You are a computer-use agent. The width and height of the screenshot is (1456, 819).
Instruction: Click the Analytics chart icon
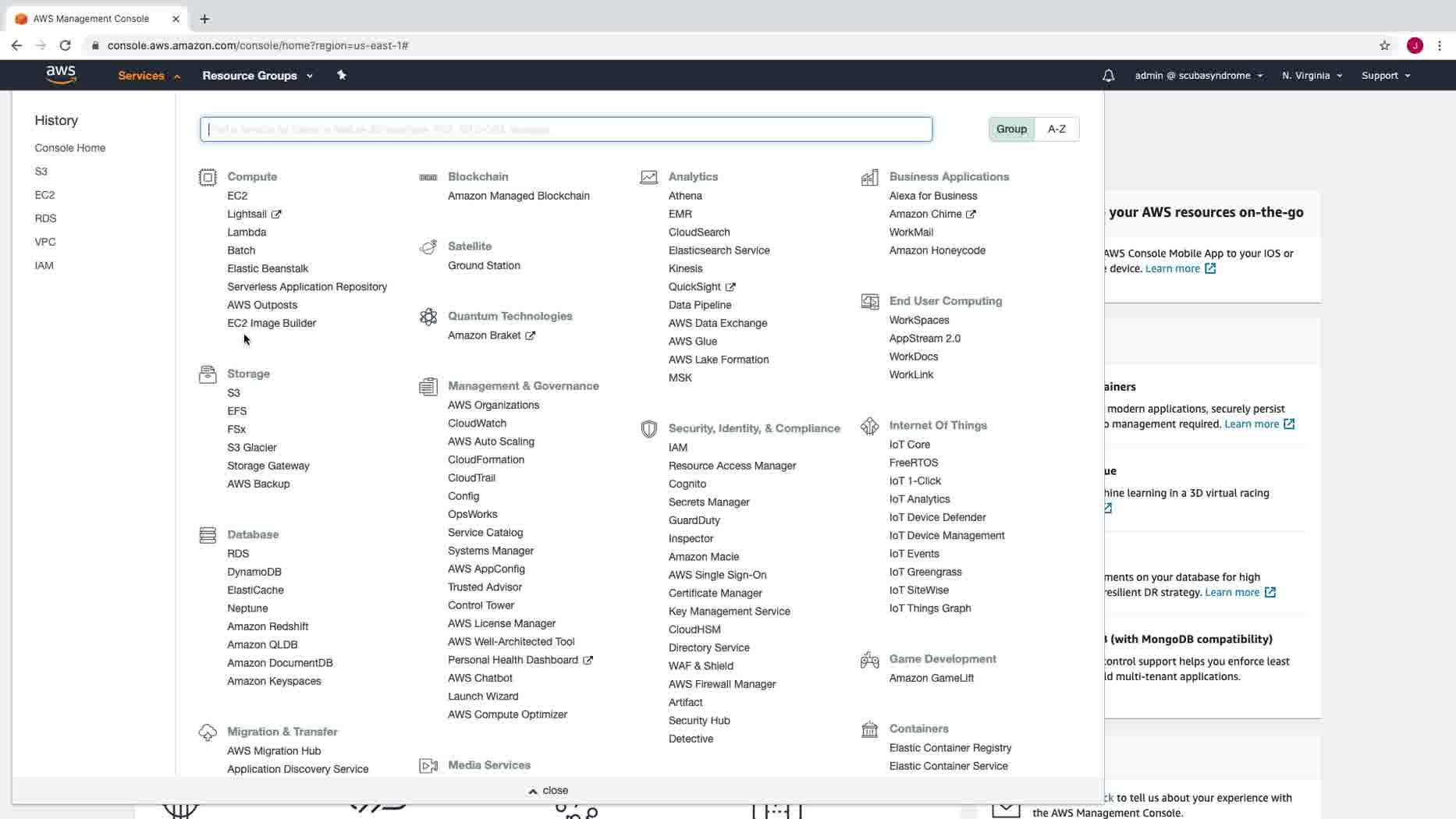(649, 177)
